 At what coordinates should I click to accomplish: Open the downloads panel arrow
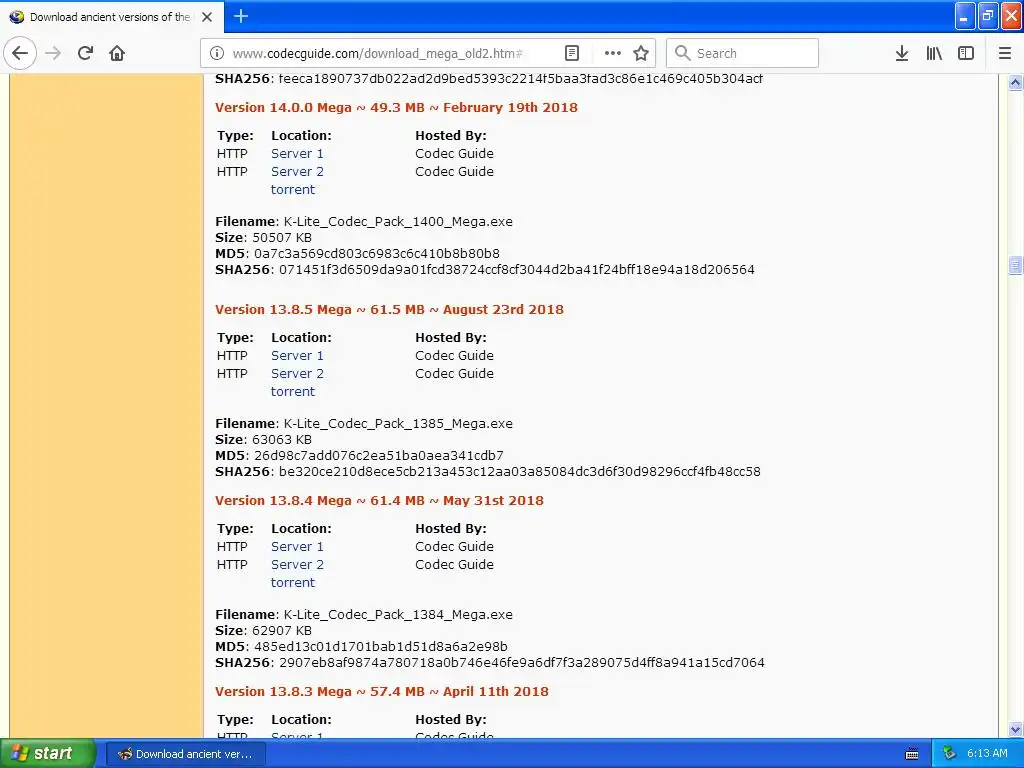coord(902,53)
